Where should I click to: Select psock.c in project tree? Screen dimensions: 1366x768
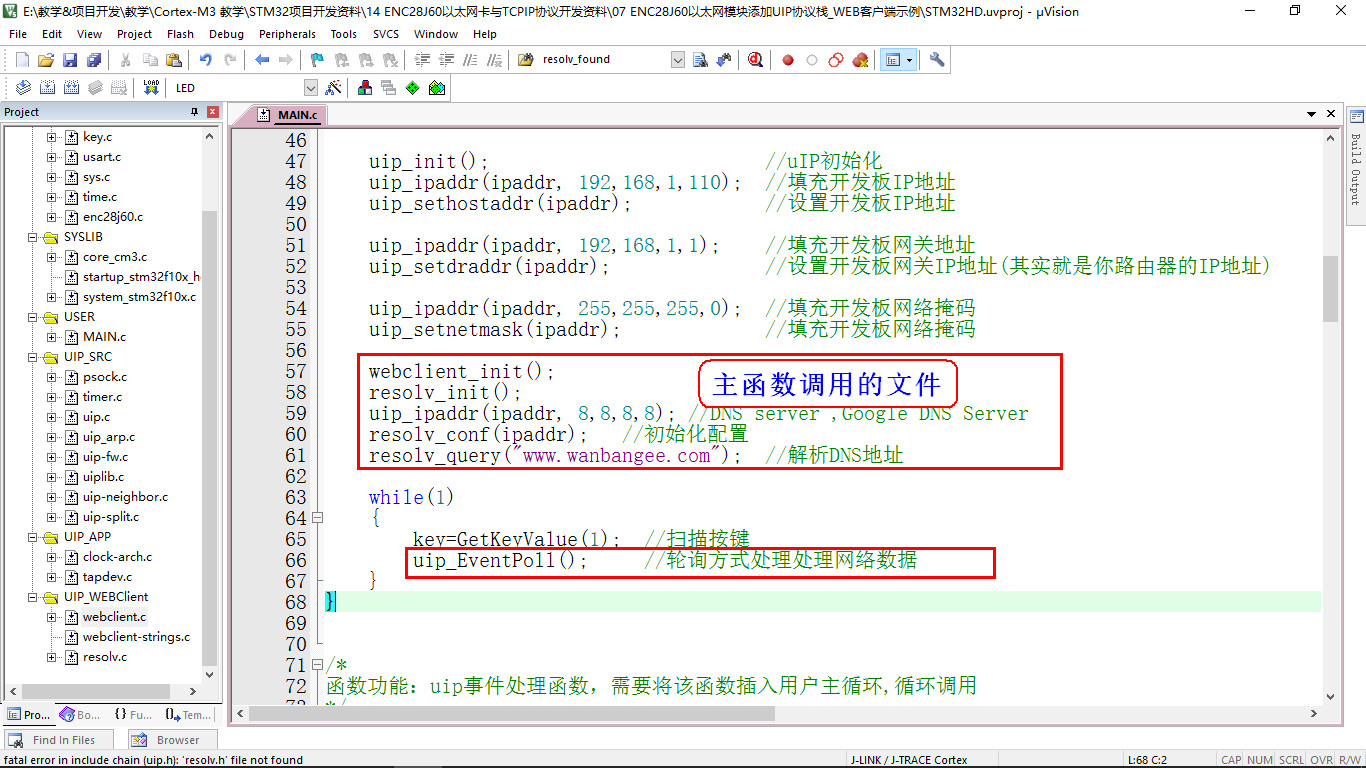pyautogui.click(x=105, y=377)
